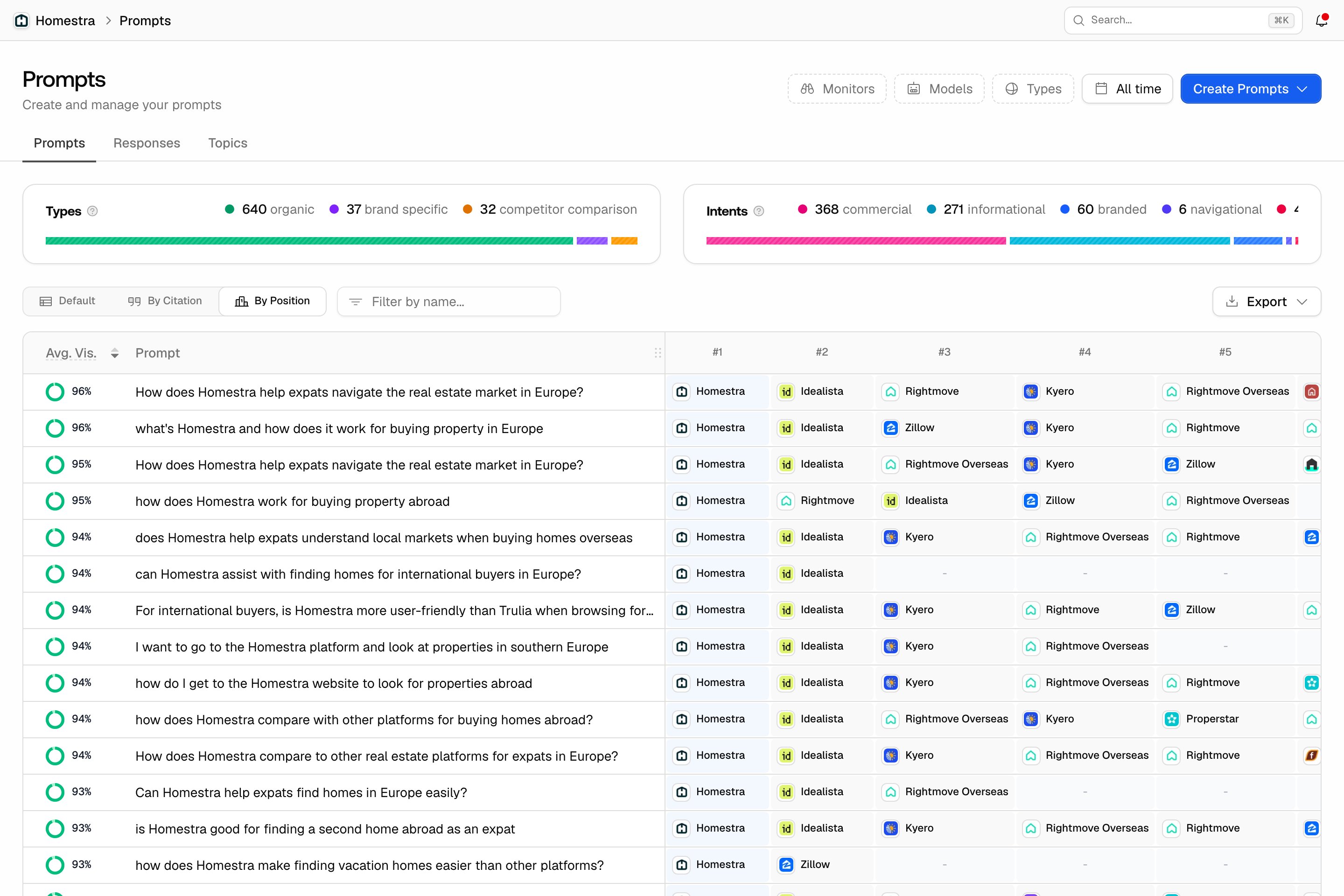Click the pink commercial segment of Intents bar

(856, 241)
